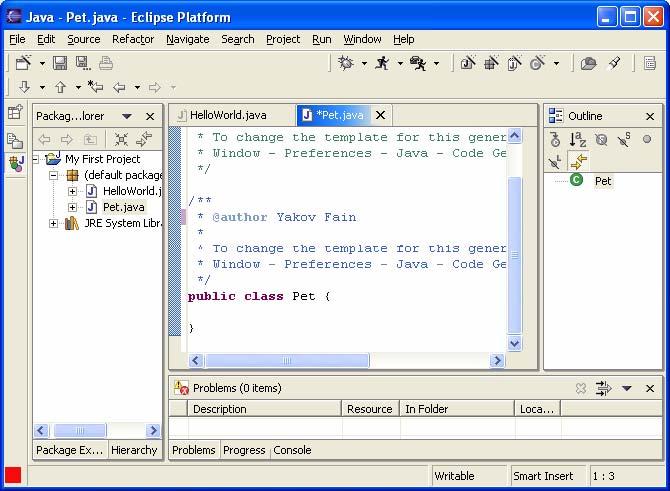Screen dimensions: 670x491
Task: Open the Project menu
Action: [x=283, y=39]
